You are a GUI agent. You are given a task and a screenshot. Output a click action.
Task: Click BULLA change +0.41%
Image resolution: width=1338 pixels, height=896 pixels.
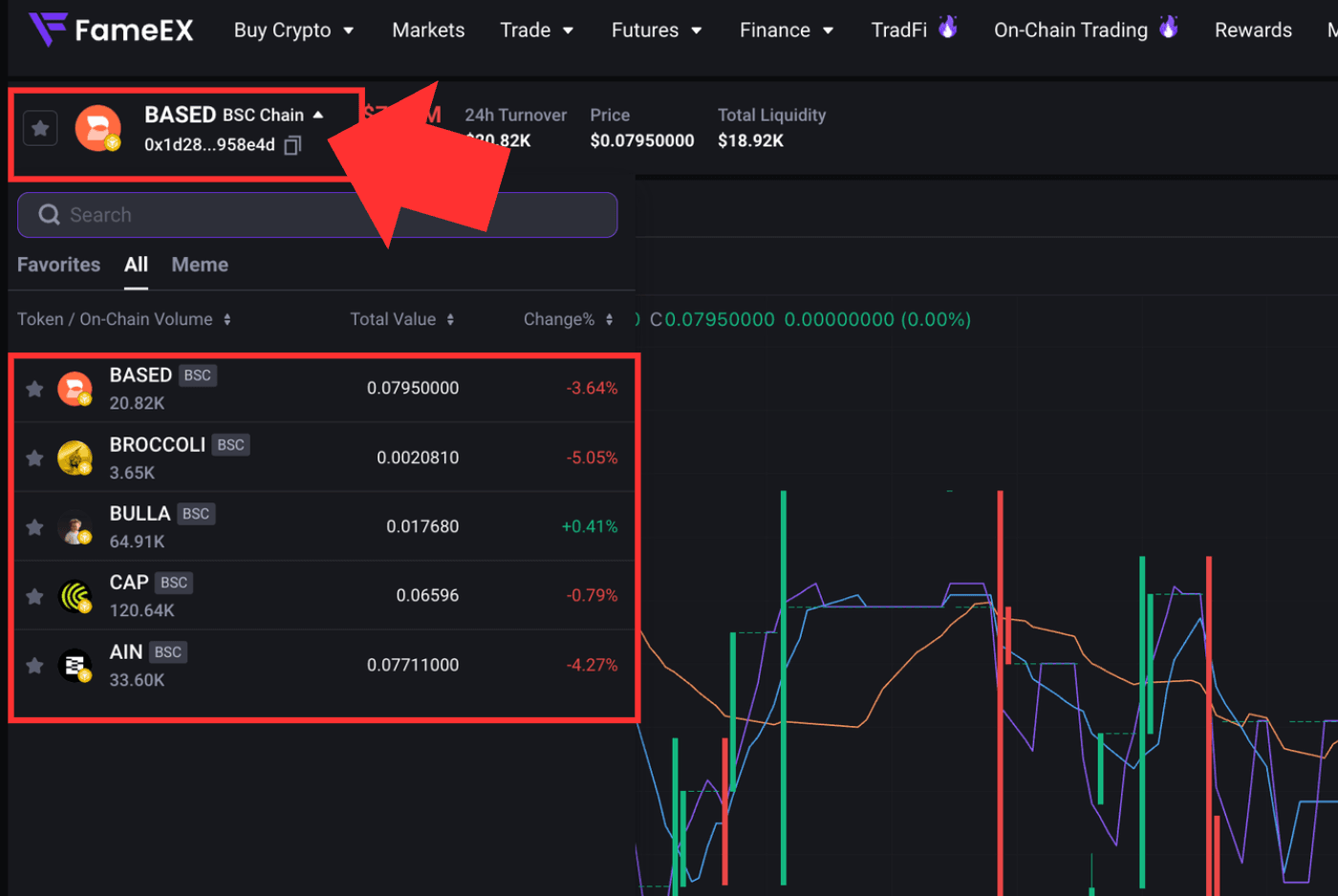[590, 527]
